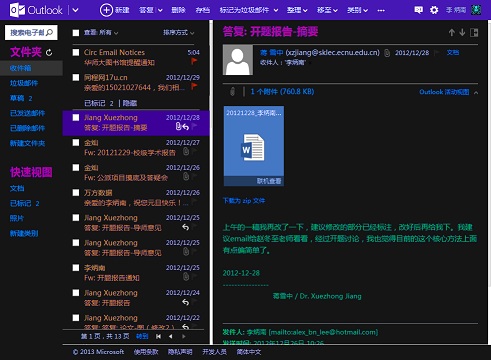Screen dimensions: 491x360
Task: Open the 草稿 folder
Action: pos(21,98)
